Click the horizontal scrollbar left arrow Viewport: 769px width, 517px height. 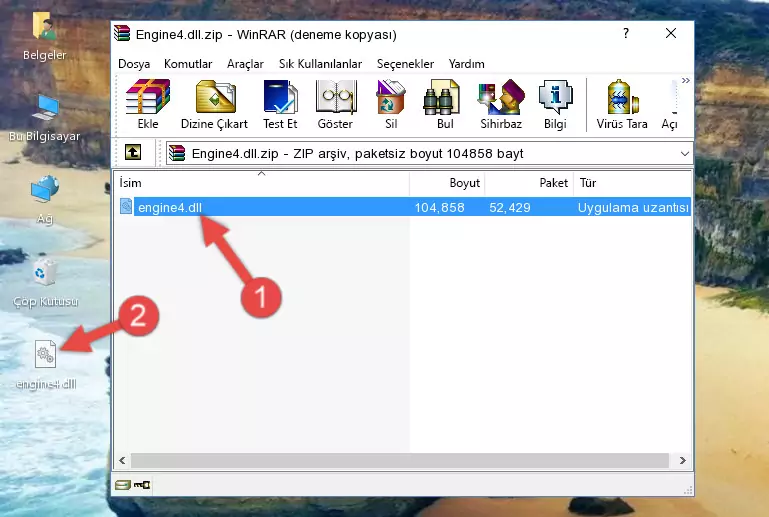[x=122, y=460]
